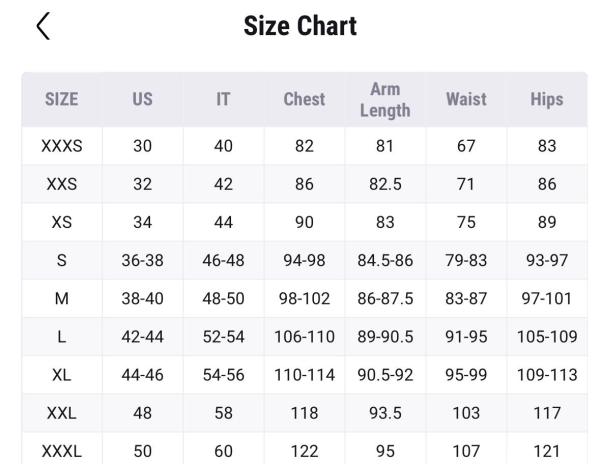Screen dimensions: 600x464
Task: Click the XXXL size row label
Action: [62, 451]
